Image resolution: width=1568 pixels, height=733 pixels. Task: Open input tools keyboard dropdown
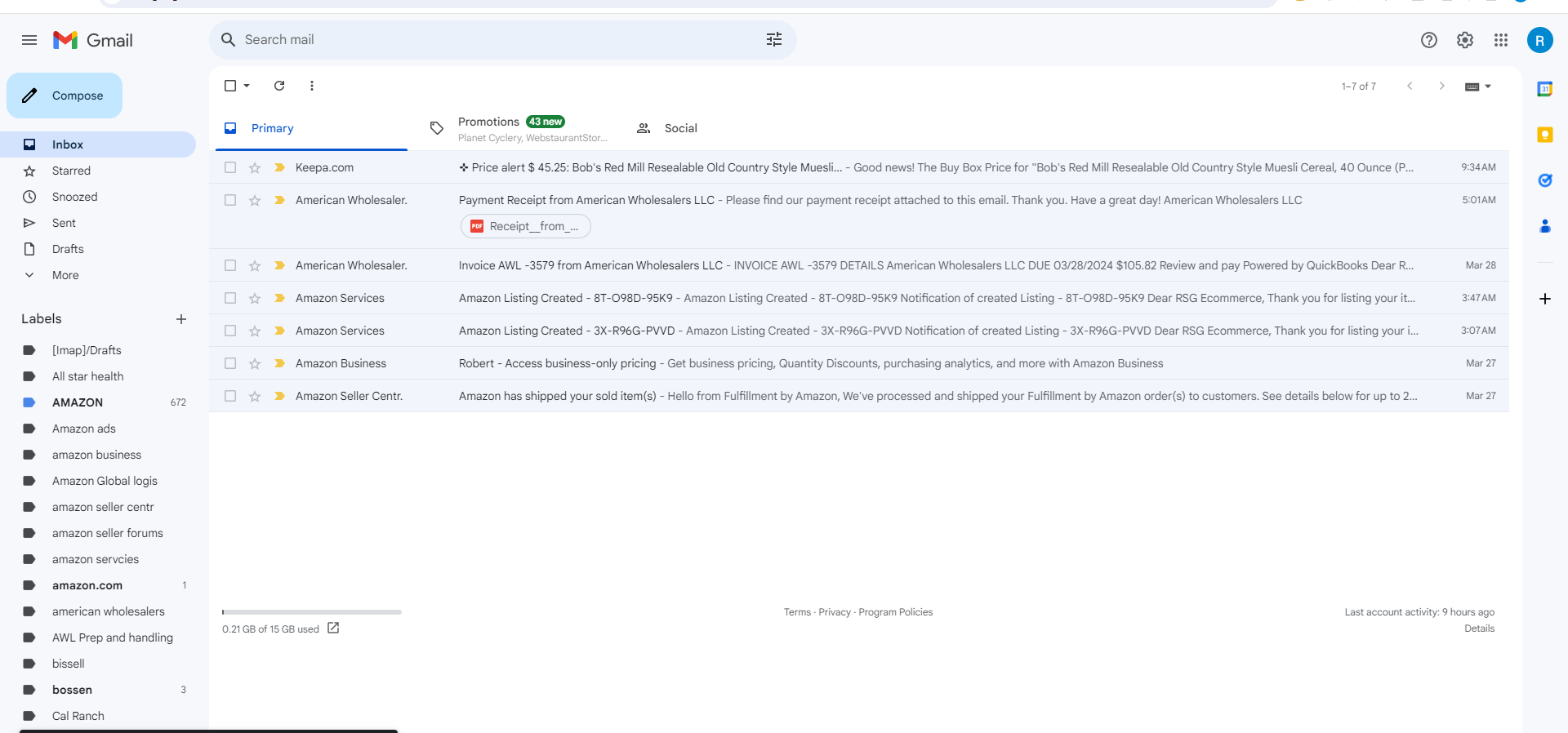tap(1478, 87)
